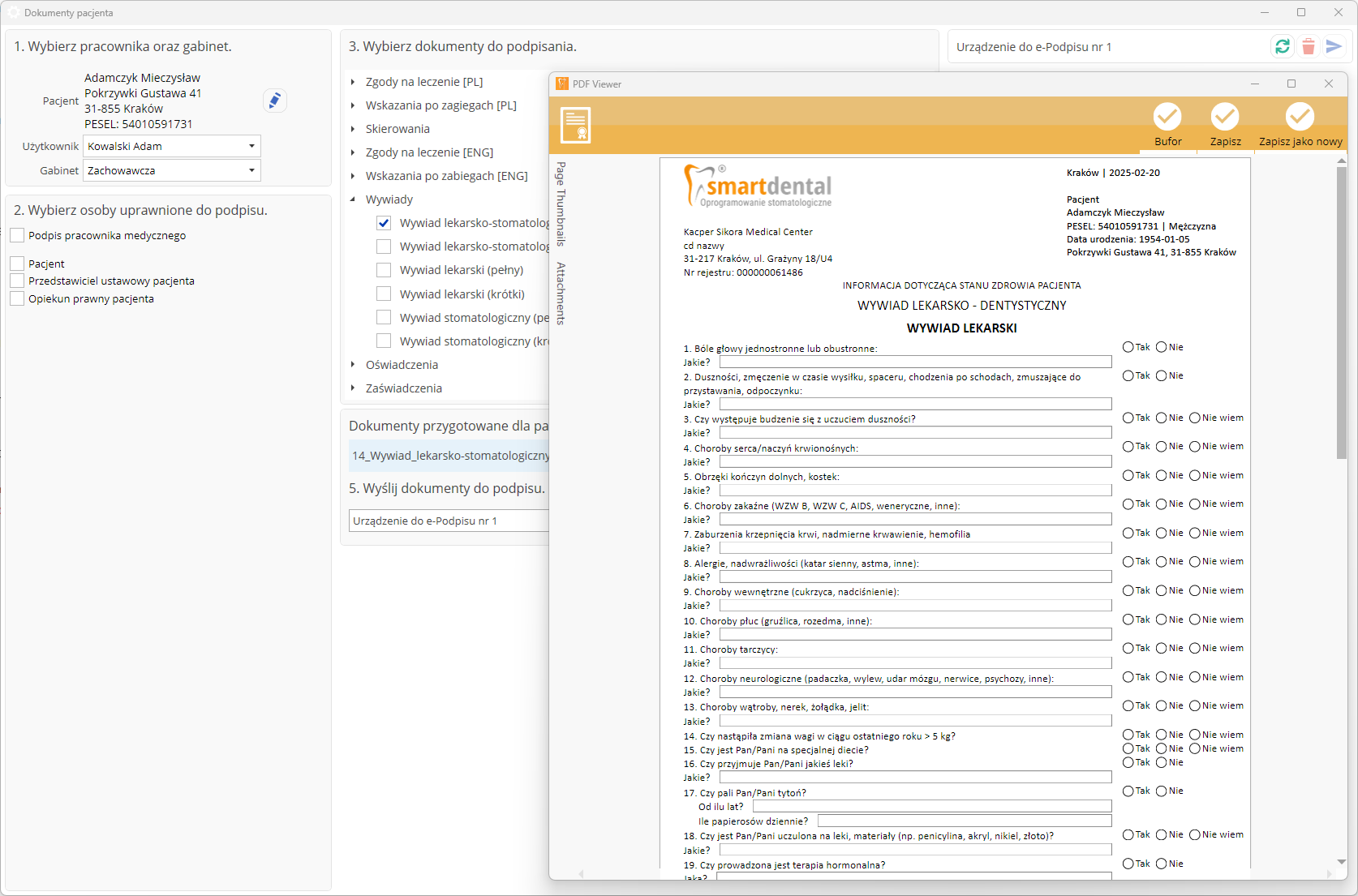Open the Gabinet Zachowawcza dropdown
Image resolution: width=1358 pixels, height=896 pixels.
251,171
